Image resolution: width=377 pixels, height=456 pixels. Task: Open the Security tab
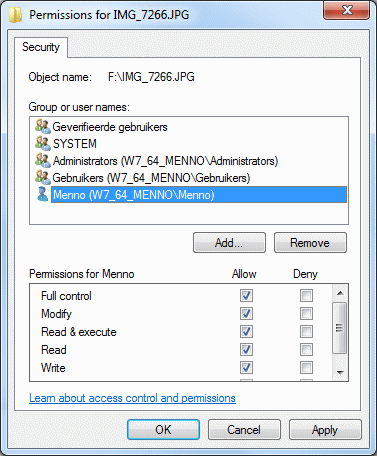tap(41, 47)
